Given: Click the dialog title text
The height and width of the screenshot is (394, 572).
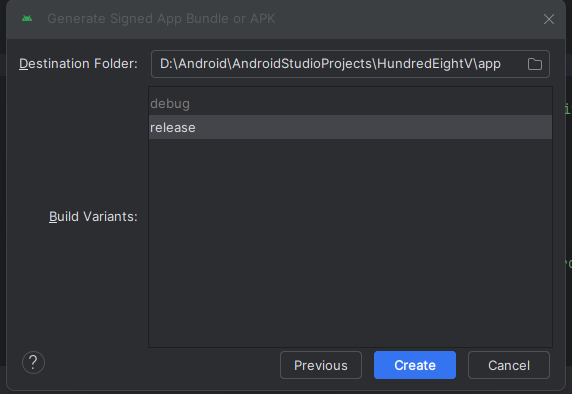Looking at the screenshot, I should click(161, 19).
